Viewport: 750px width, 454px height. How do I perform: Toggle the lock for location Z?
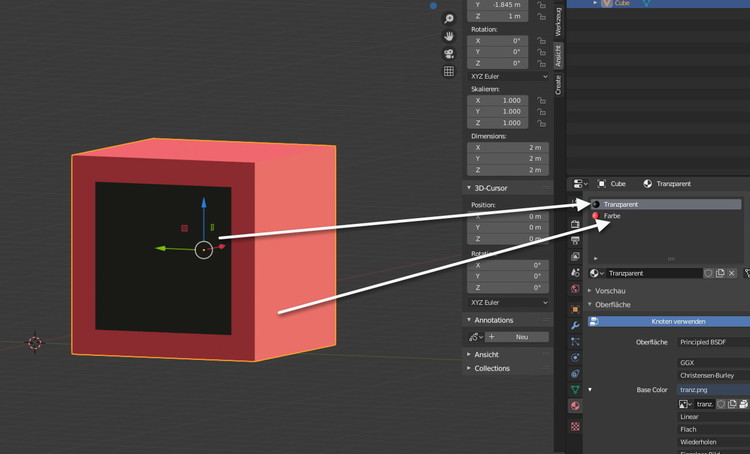[541, 16]
